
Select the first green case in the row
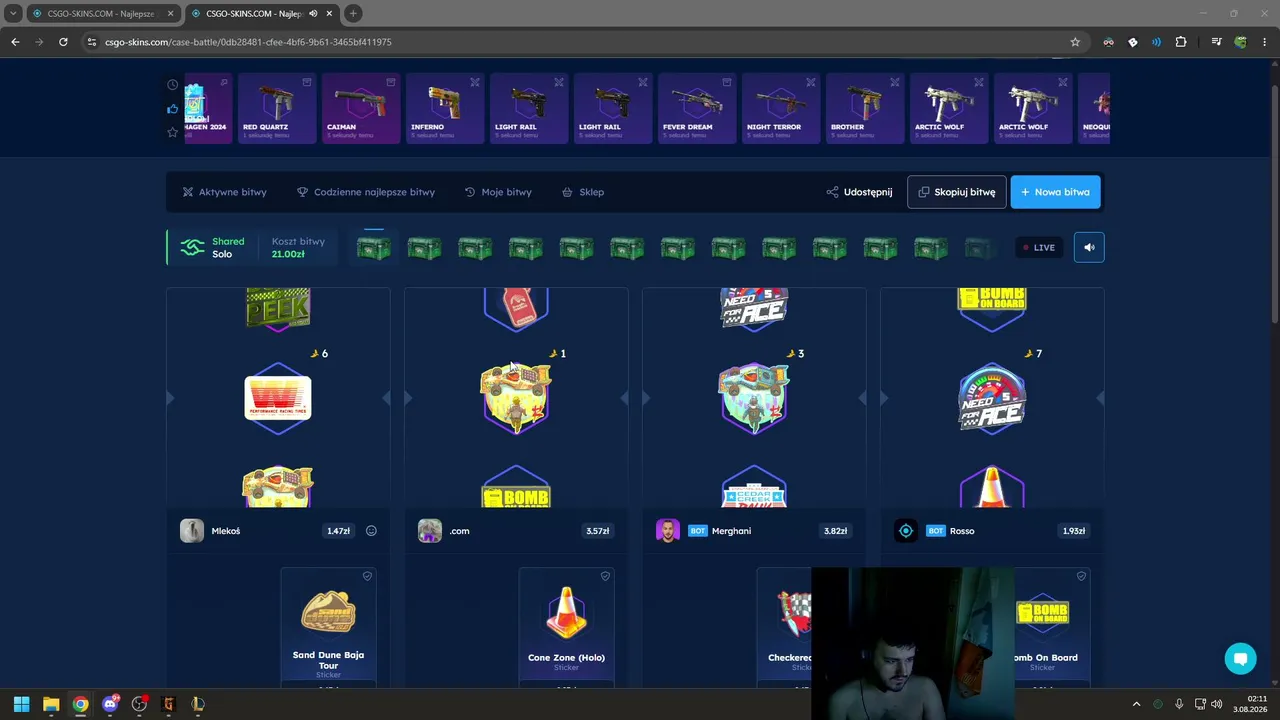(374, 248)
